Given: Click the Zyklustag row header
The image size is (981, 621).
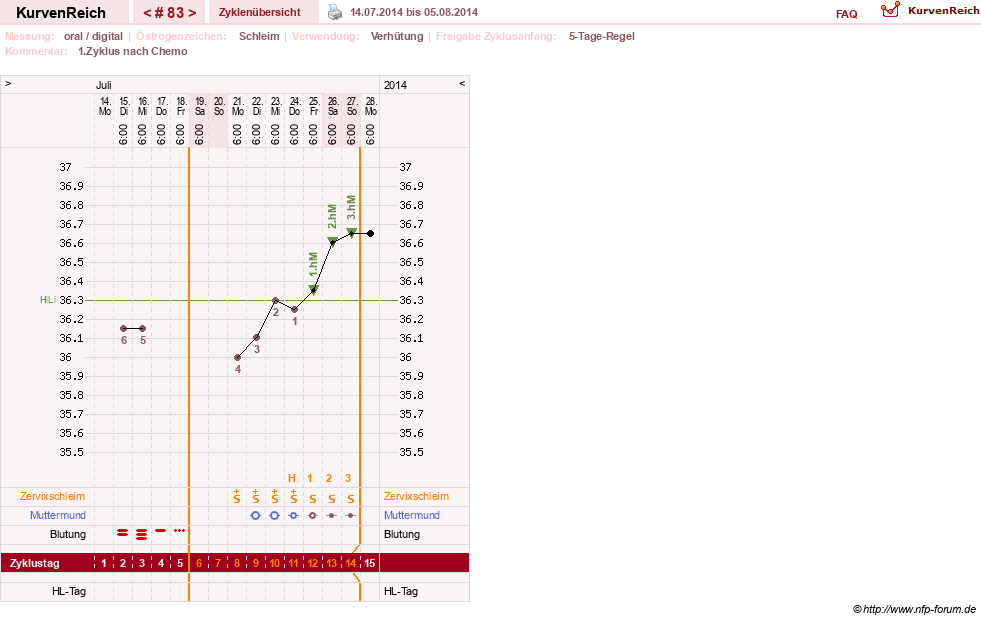Looking at the screenshot, I should click(x=35, y=563).
